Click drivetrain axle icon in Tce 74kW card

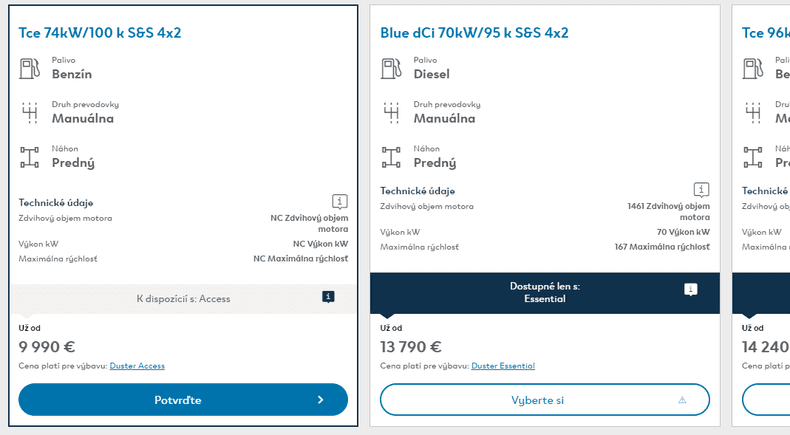(29, 156)
